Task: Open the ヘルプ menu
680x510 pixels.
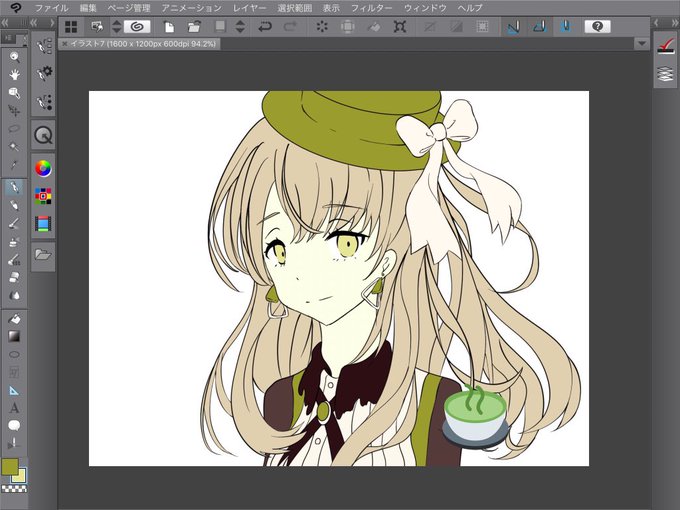Action: 470,8
